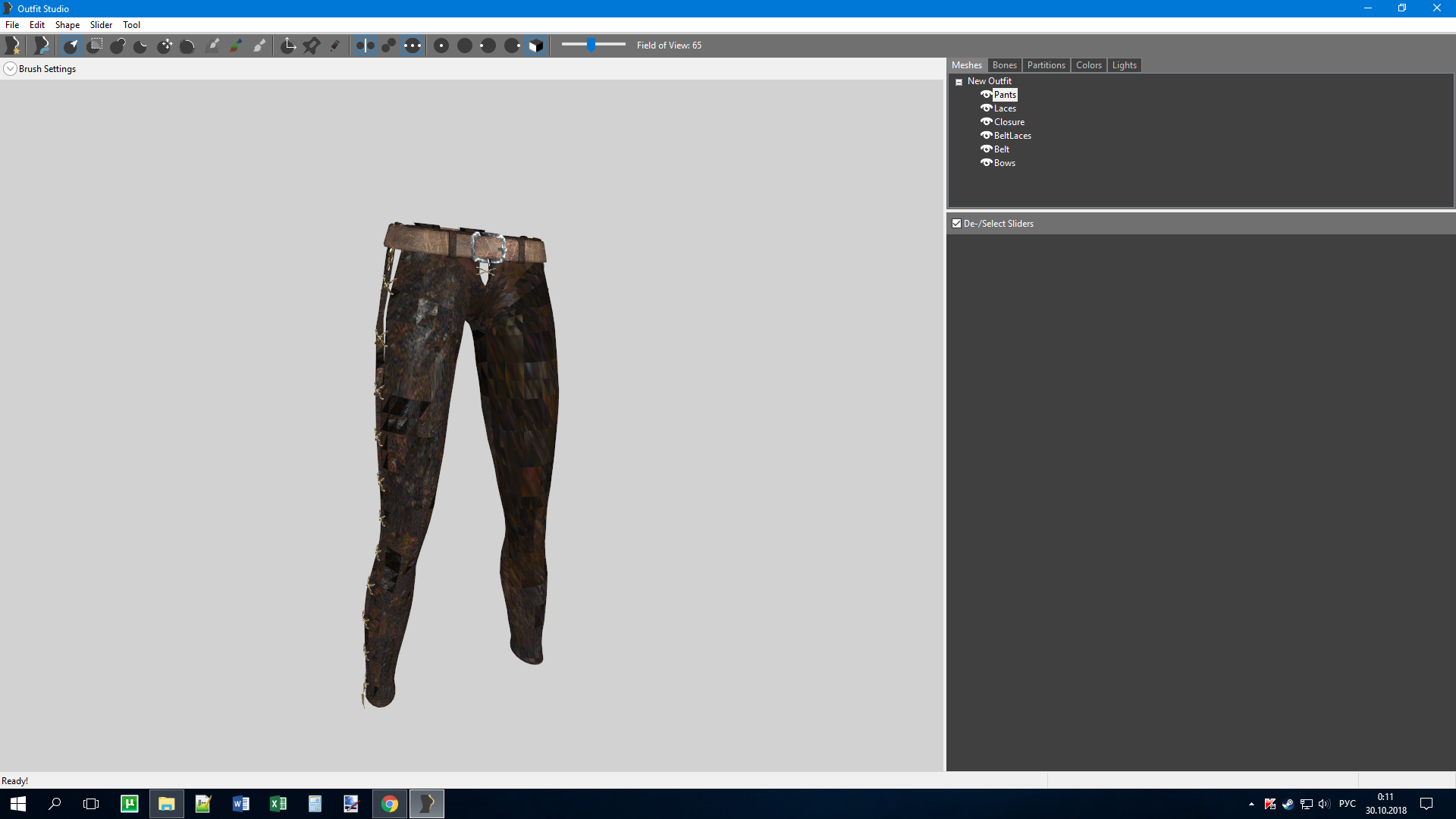This screenshot has height=819, width=1456.
Task: Select the Bows mesh in list
Action: pyautogui.click(x=1004, y=163)
